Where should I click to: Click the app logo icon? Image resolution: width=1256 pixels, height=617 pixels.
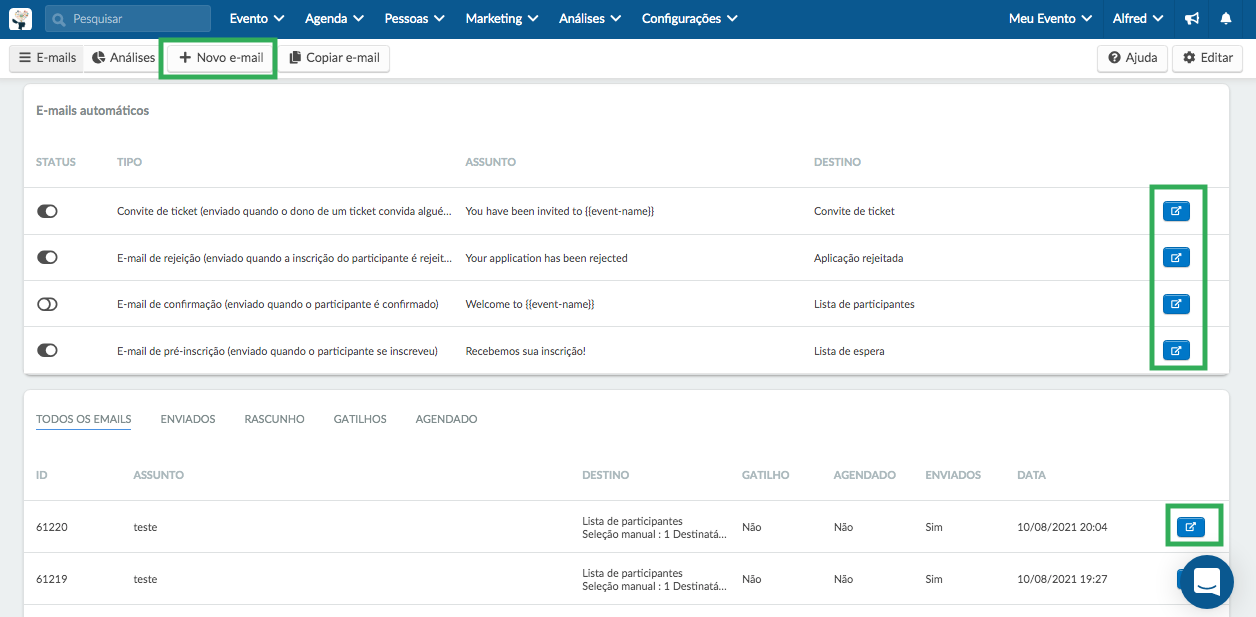pos(20,19)
